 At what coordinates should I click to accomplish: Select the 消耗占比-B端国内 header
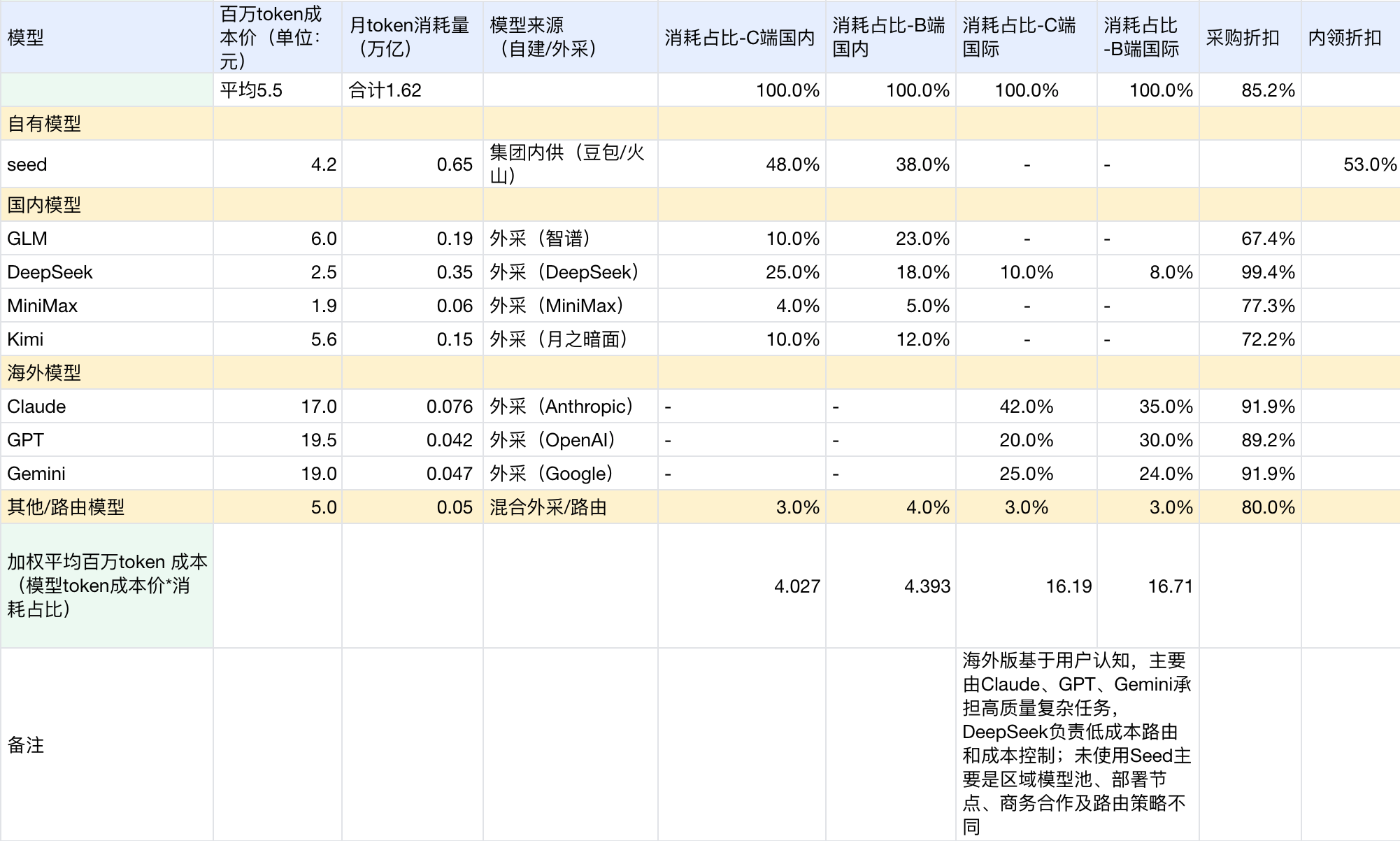[891, 37]
